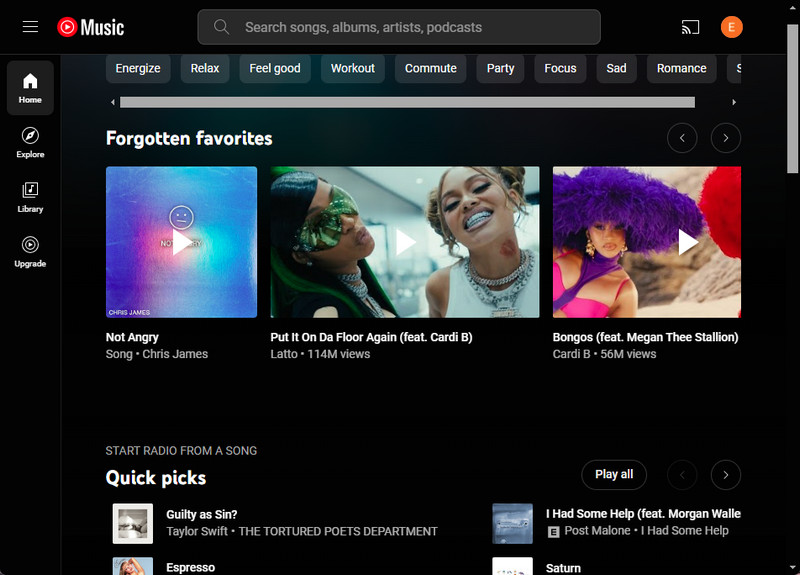This screenshot has width=800, height=575.
Task: Select the Romance mood chip
Action: point(682,68)
